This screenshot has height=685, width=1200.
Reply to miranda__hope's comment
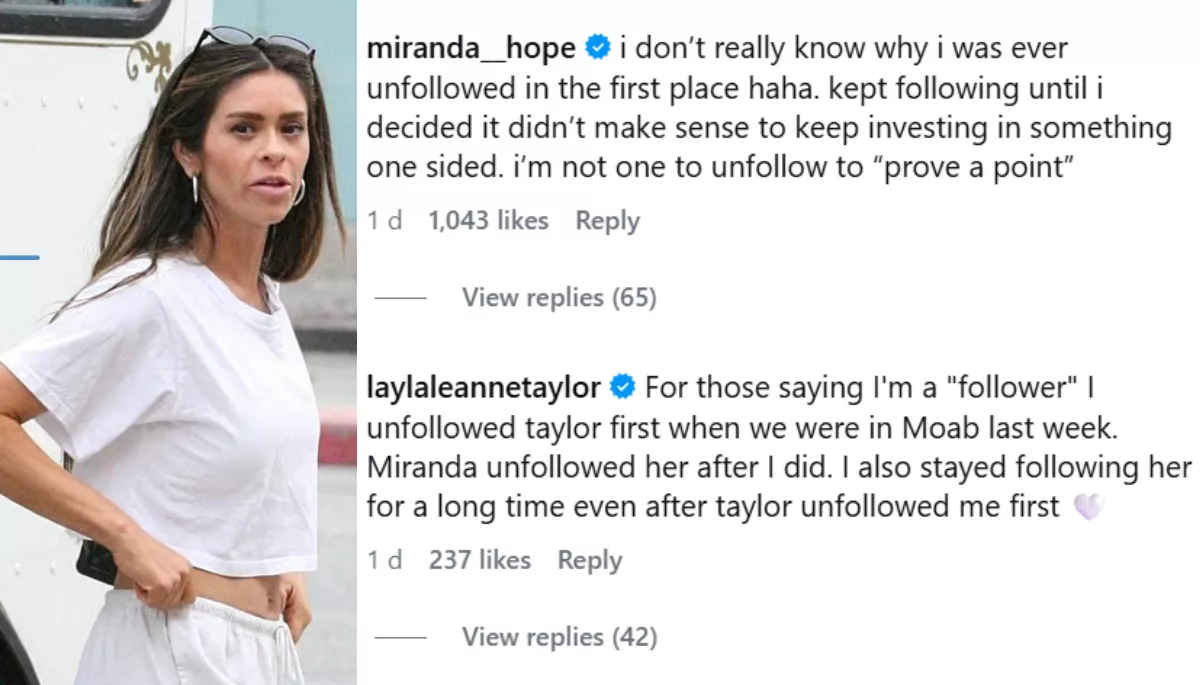point(607,221)
